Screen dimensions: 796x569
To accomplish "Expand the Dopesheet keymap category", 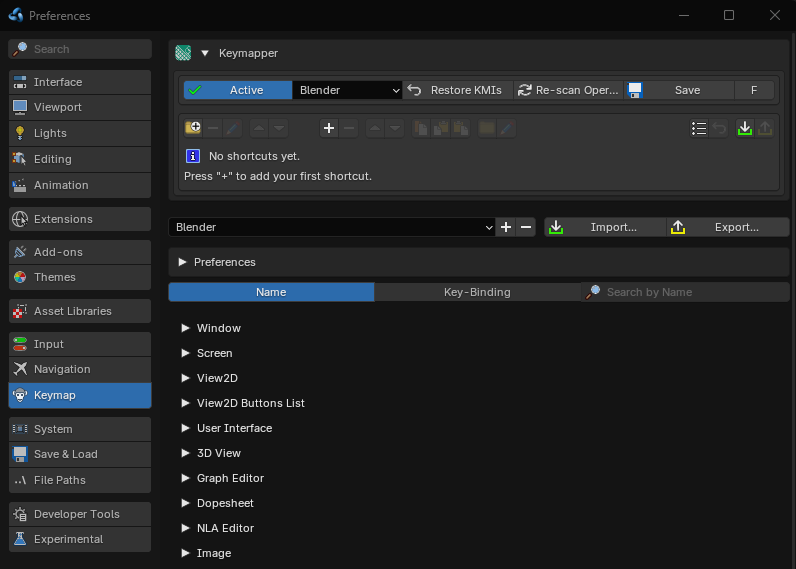I will point(185,503).
